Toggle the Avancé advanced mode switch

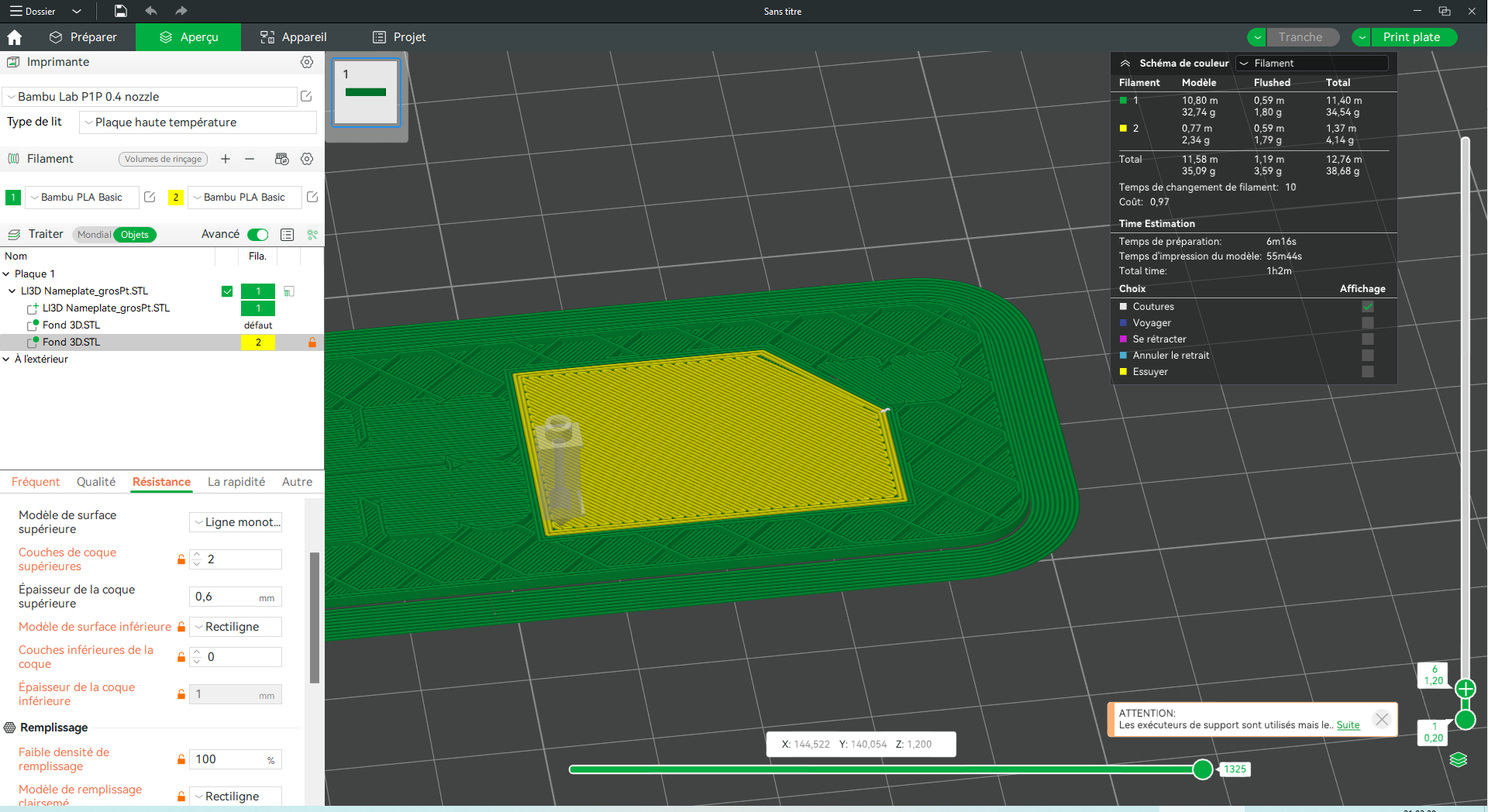[x=258, y=235]
